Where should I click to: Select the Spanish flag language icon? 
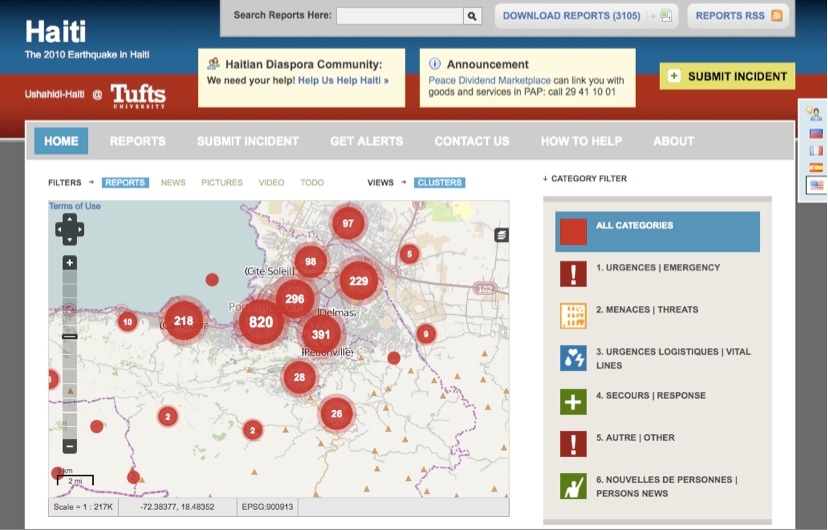pyautogui.click(x=816, y=167)
